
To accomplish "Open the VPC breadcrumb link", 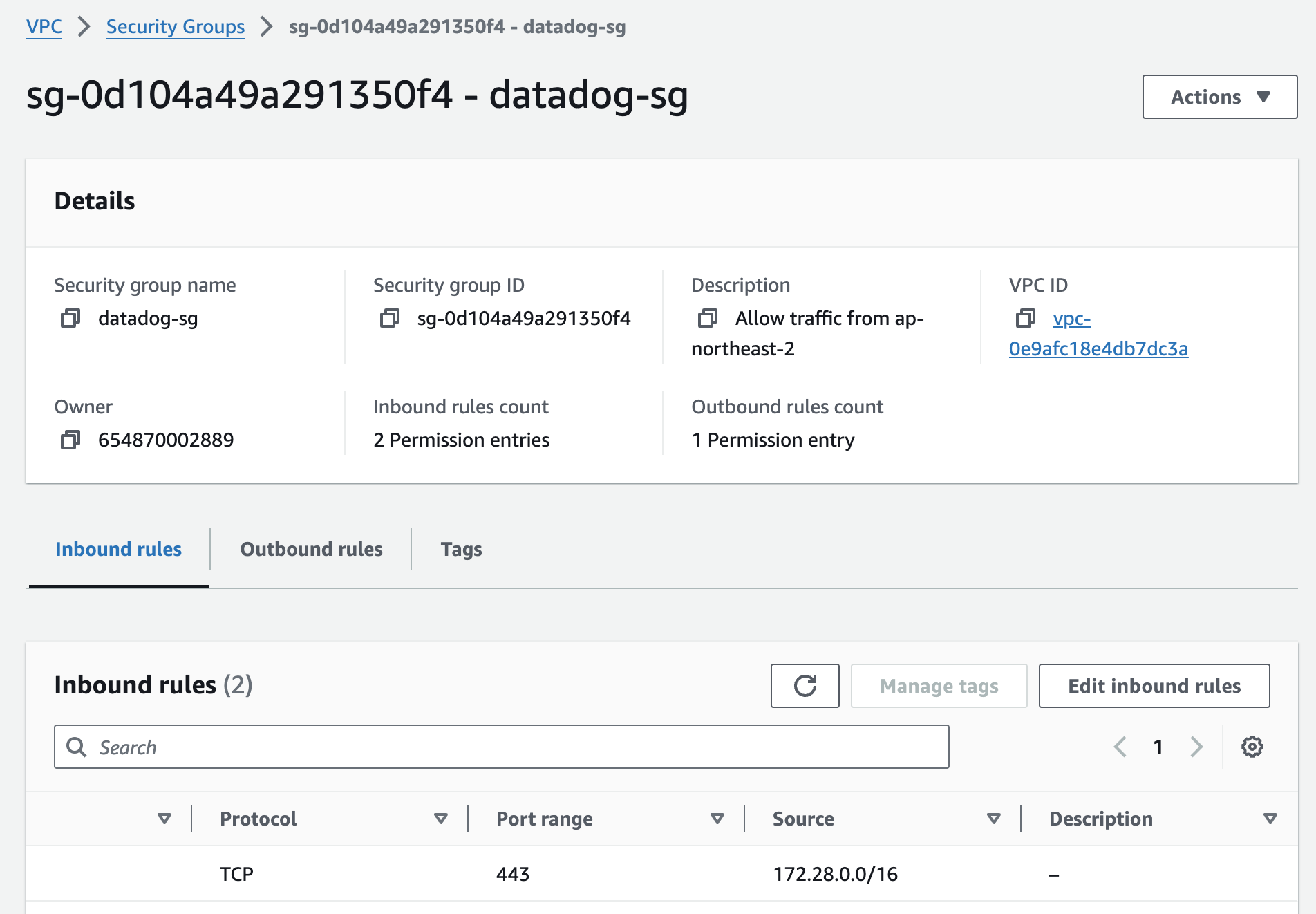I will point(44,27).
